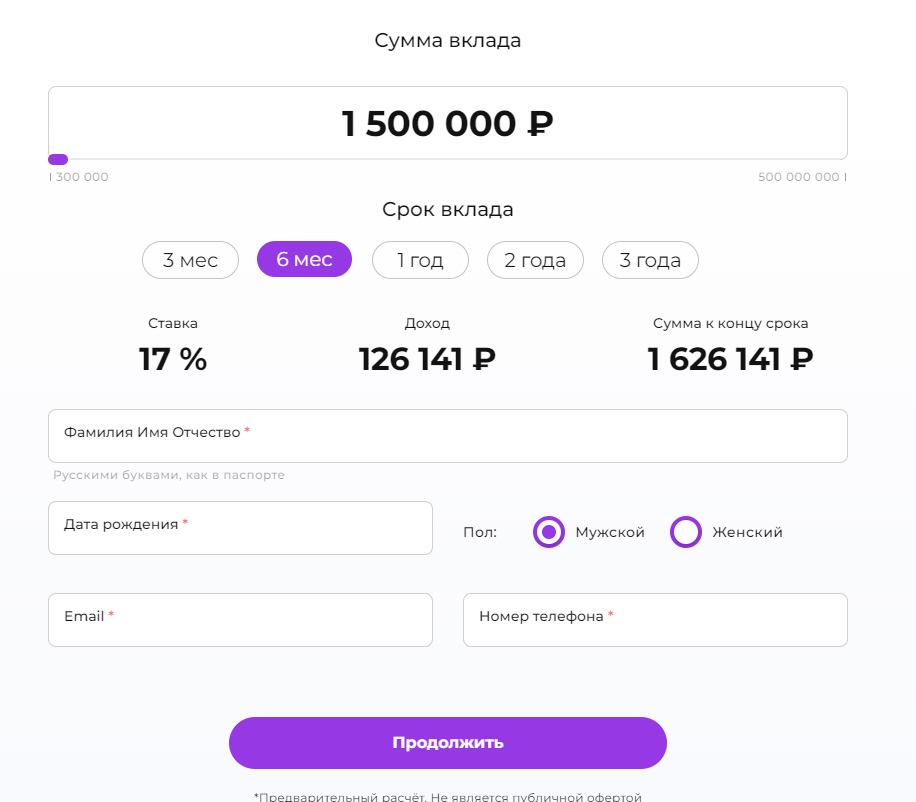916x802 pixels.
Task: Select the 3 мес deposit term
Action: coord(190,260)
